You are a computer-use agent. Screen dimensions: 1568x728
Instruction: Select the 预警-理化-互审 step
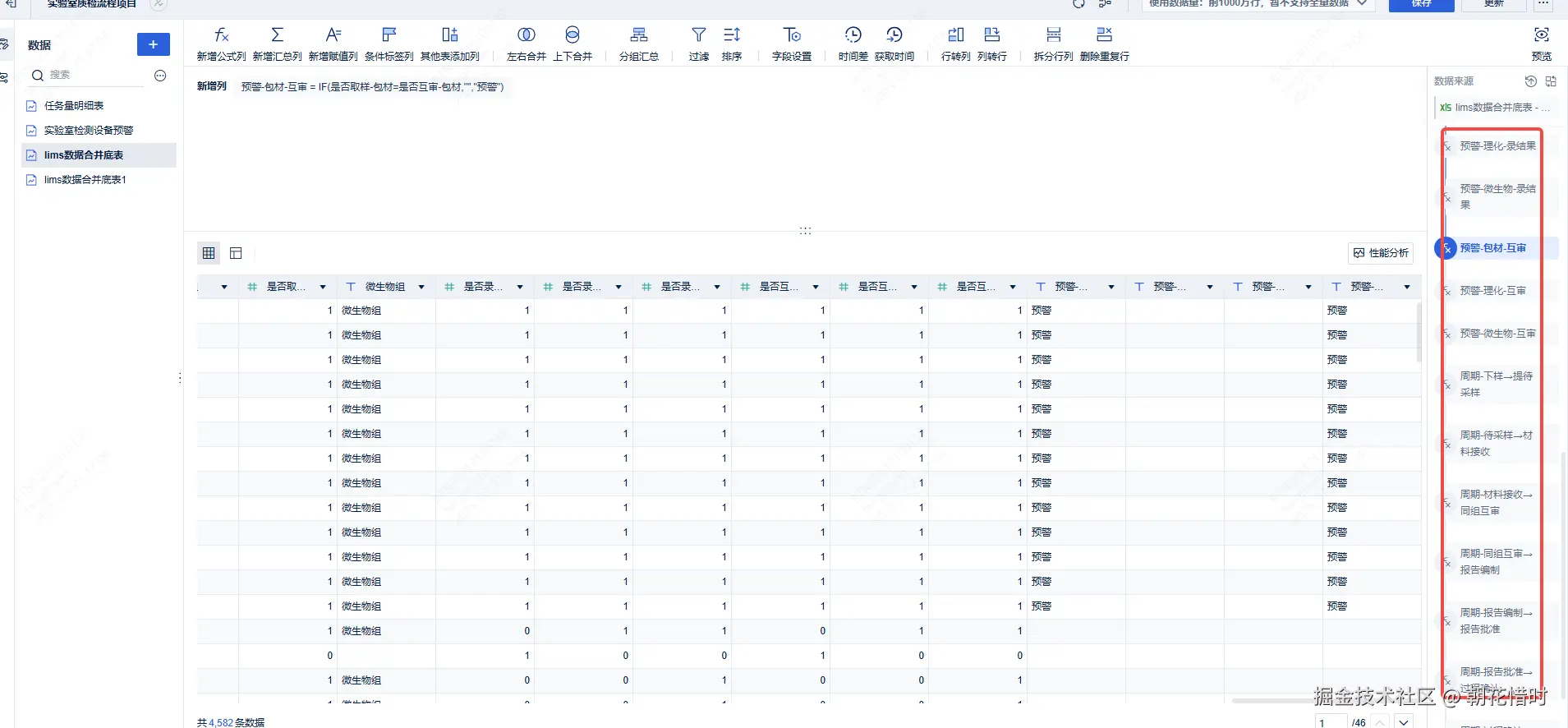click(x=1497, y=291)
